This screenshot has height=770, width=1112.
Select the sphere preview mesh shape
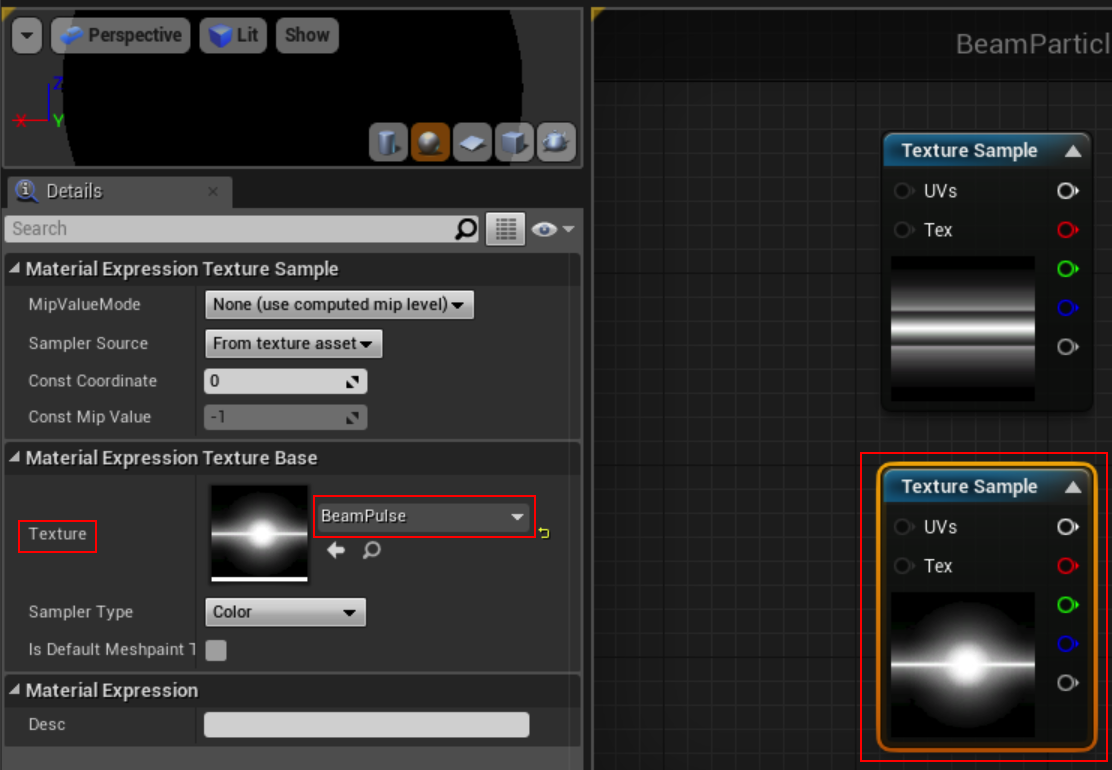pyautogui.click(x=430, y=142)
